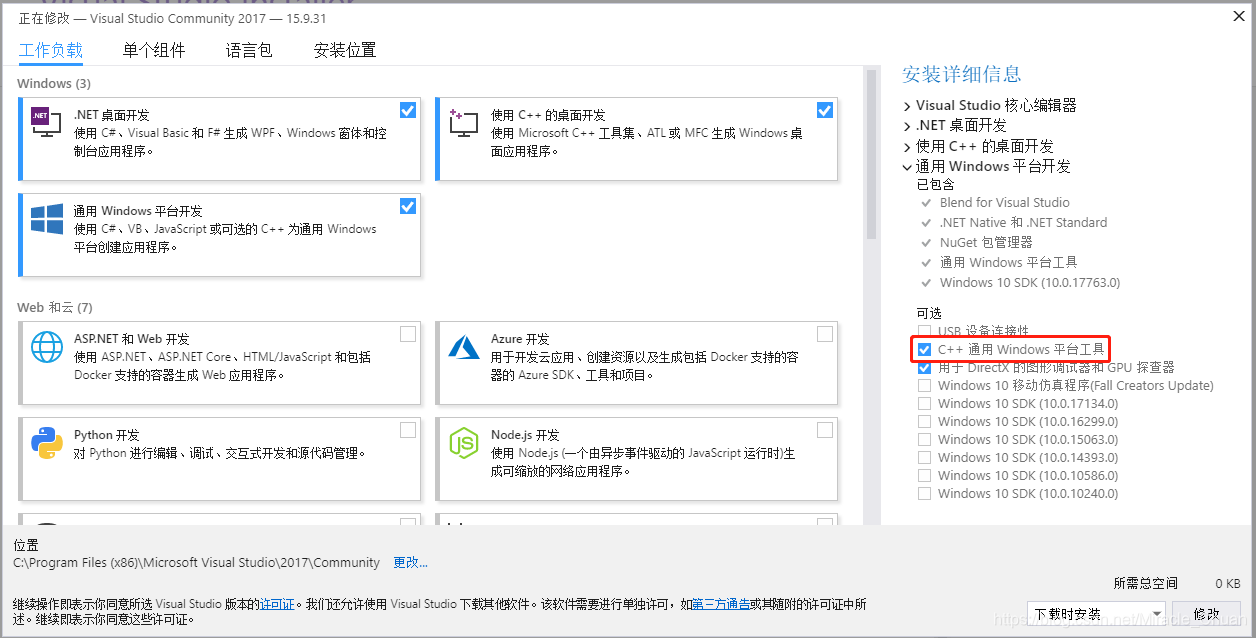Switch to the 单个组件 tab
This screenshot has width=1256, height=638.
[154, 50]
